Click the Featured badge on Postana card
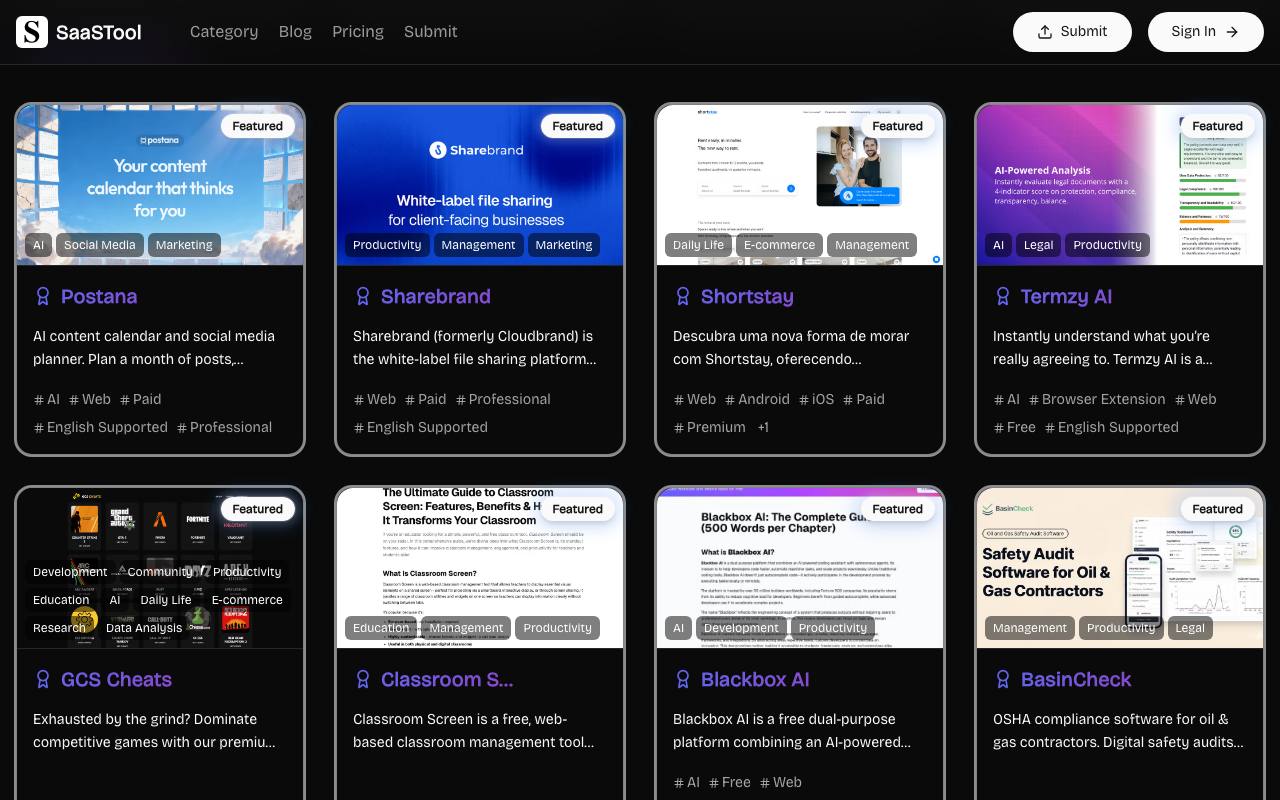Image resolution: width=1280 pixels, height=800 pixels. click(x=258, y=126)
